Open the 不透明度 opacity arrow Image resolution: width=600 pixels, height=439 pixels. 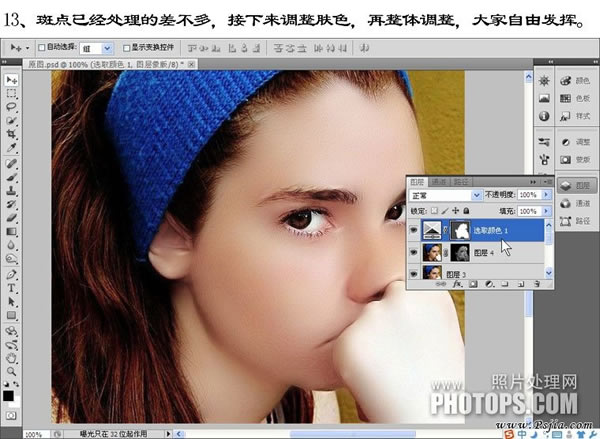(546, 195)
